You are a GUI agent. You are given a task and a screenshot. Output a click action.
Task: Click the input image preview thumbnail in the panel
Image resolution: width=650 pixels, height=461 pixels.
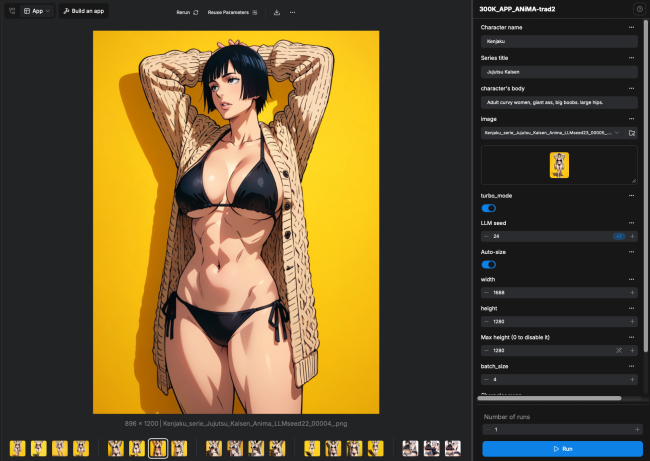pyautogui.click(x=559, y=165)
